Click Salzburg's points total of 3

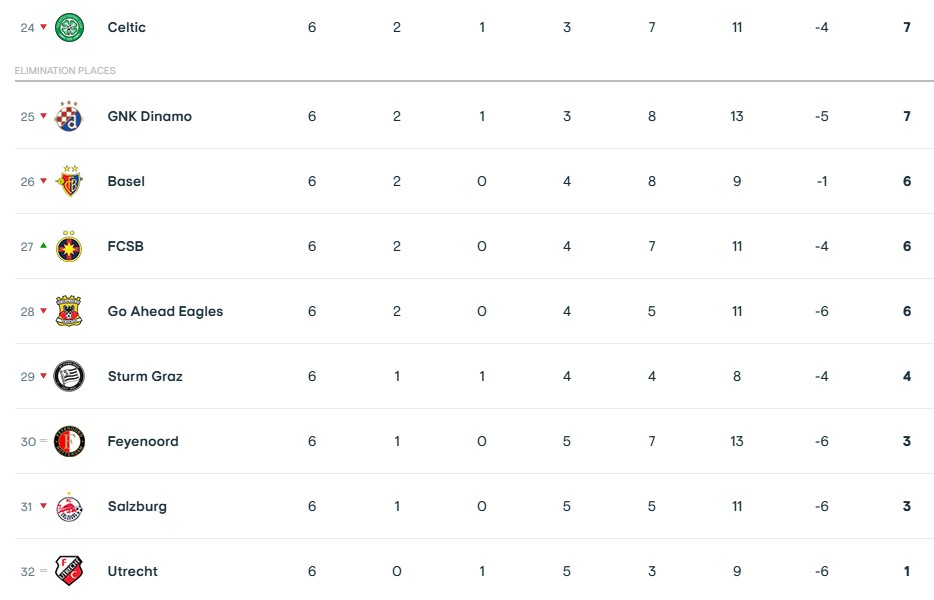click(x=907, y=506)
